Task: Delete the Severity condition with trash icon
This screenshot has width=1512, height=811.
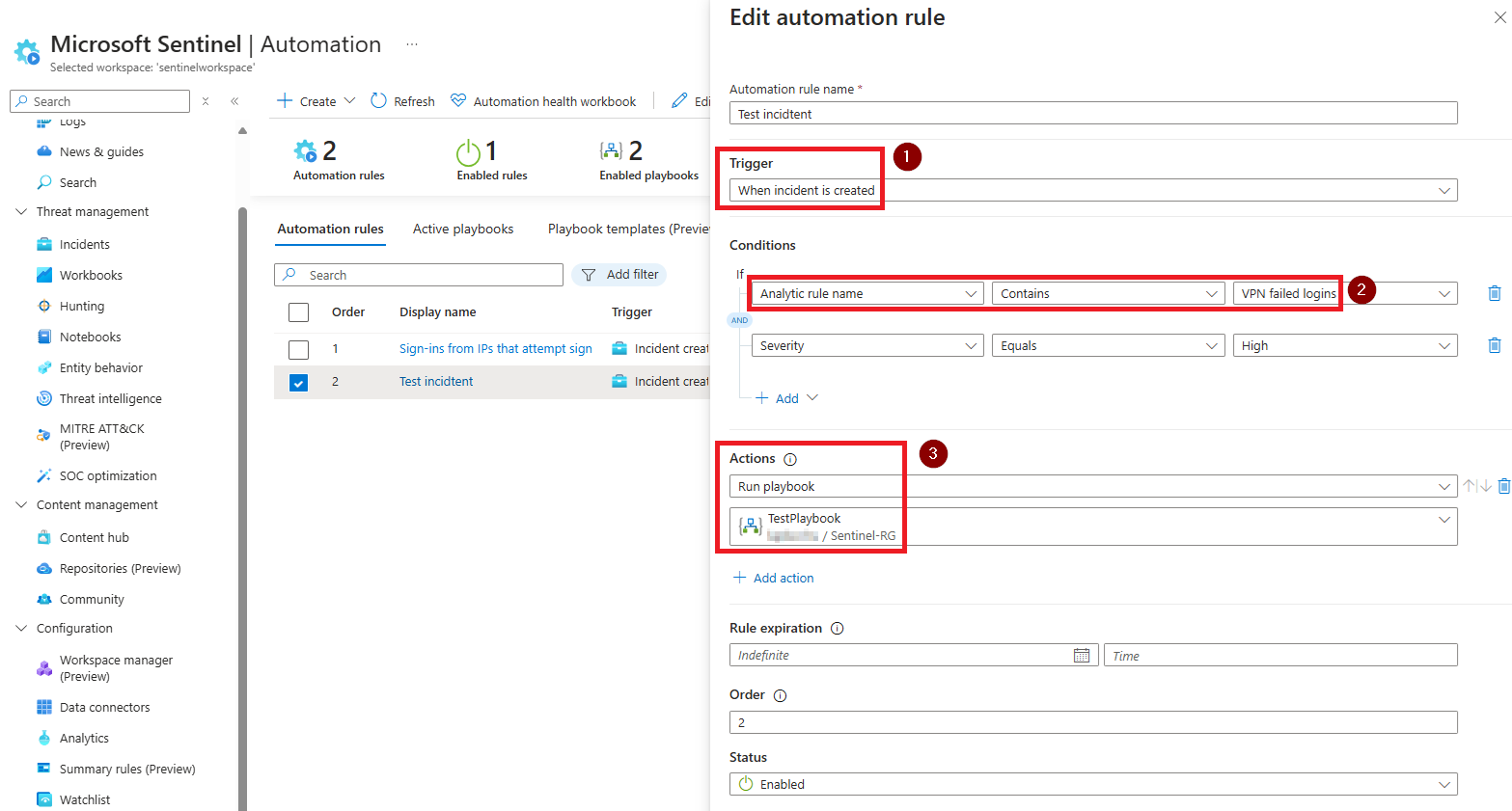Action: [1494, 345]
